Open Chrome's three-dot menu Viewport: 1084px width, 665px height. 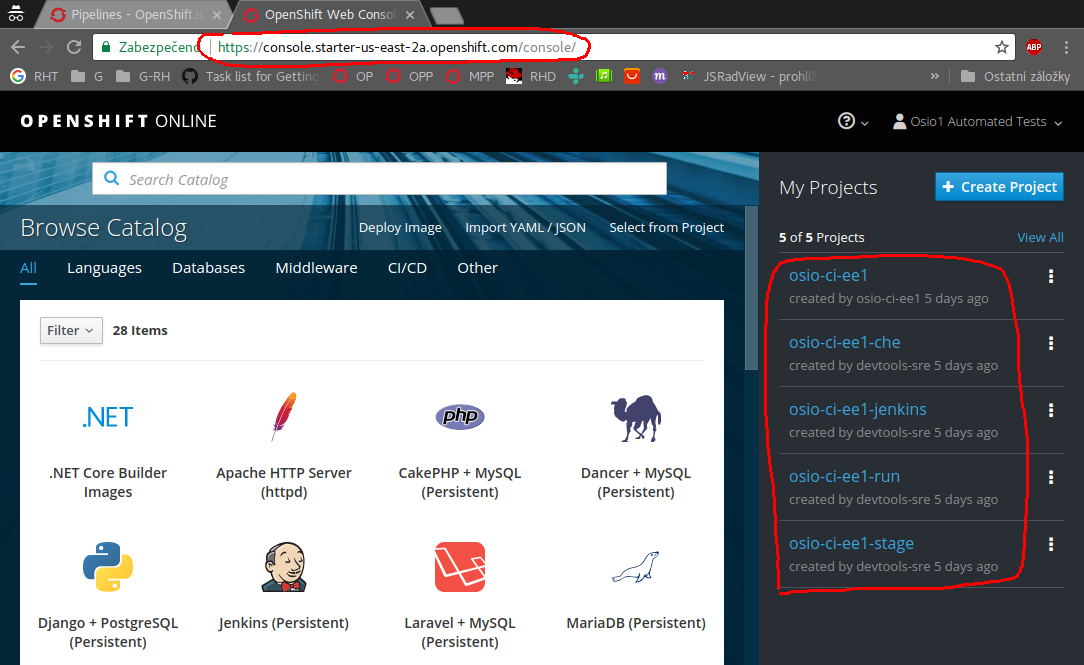click(1066, 47)
